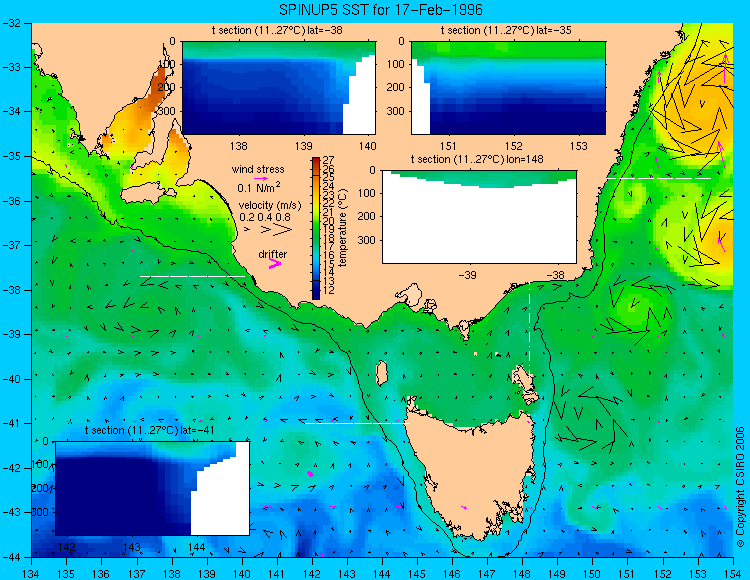Click longitude axis label 147
The height and width of the screenshot is (580, 750).
click(487, 574)
